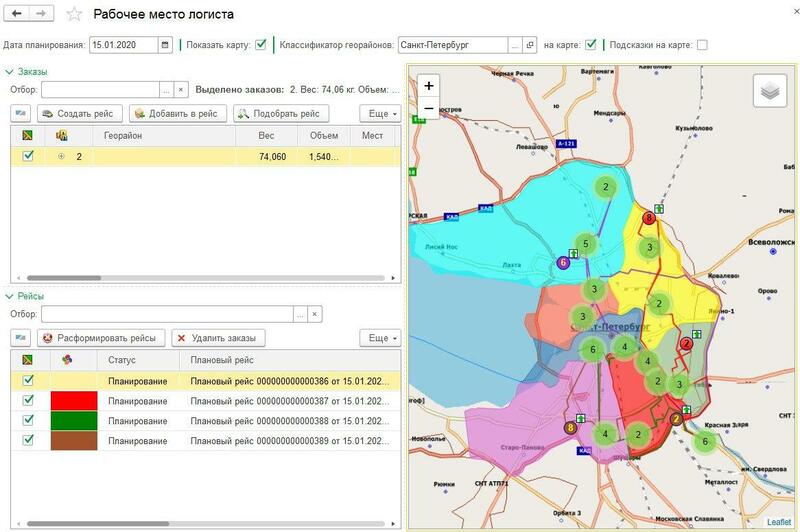Click 'Удалить заказы' button

click(x=218, y=338)
